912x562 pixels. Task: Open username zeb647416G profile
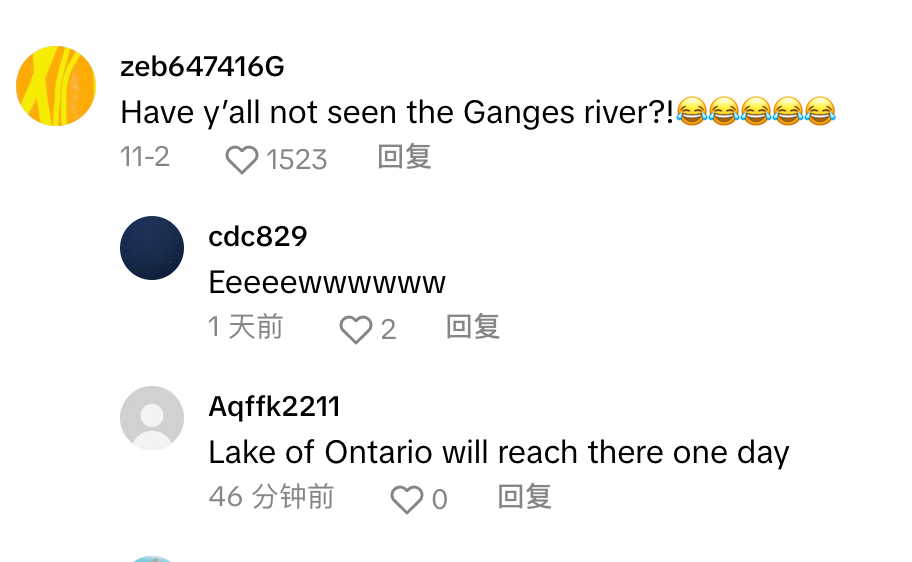point(202,66)
